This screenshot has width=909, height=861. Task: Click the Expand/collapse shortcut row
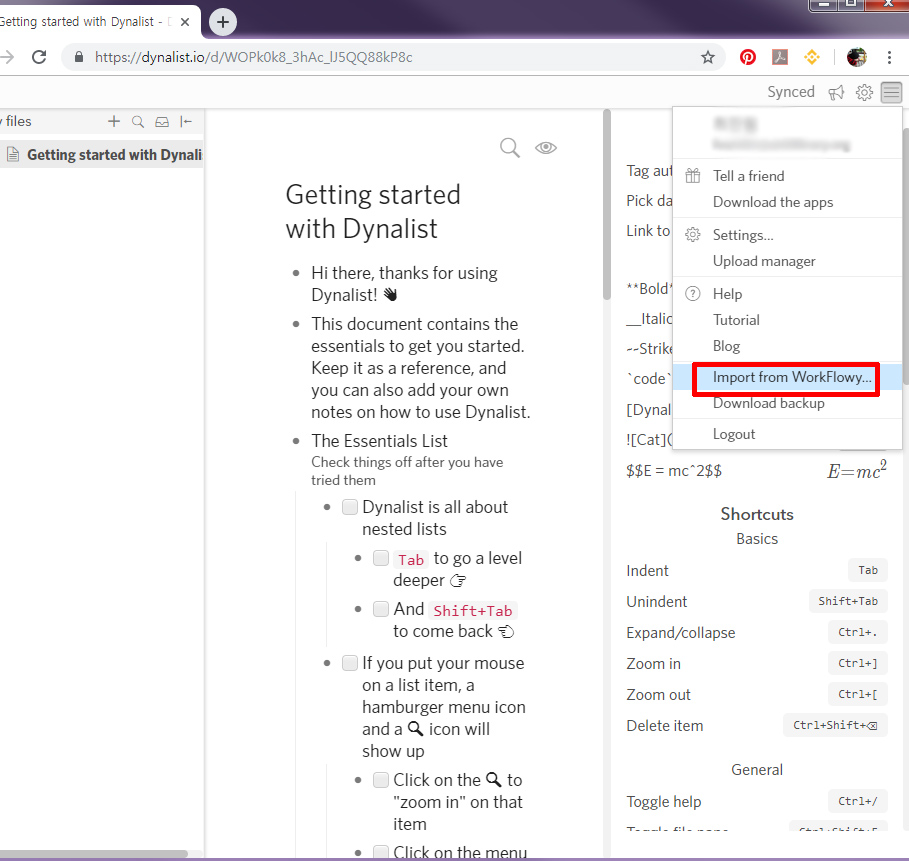click(x=757, y=633)
